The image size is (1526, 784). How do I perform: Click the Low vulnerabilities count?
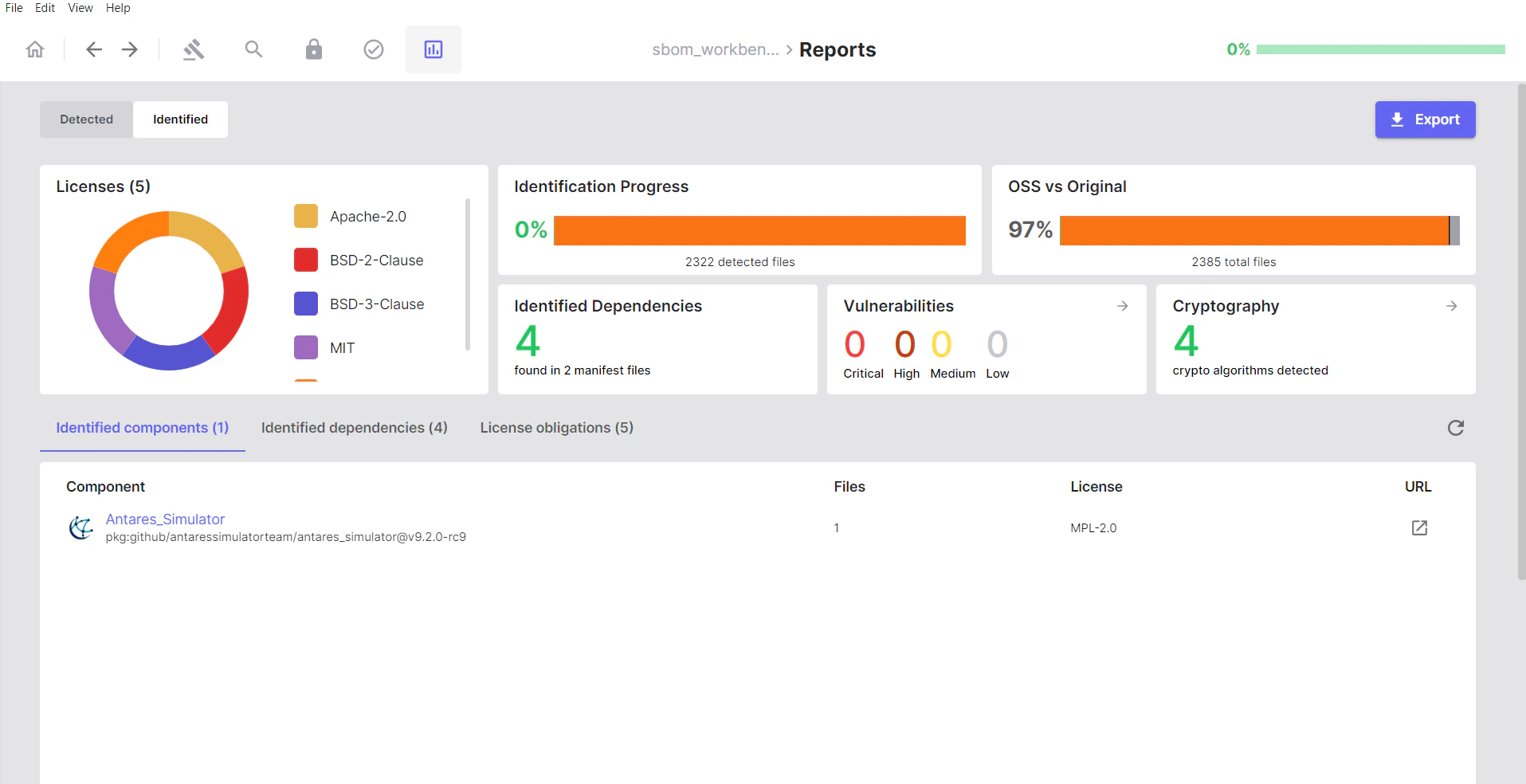[x=997, y=344]
